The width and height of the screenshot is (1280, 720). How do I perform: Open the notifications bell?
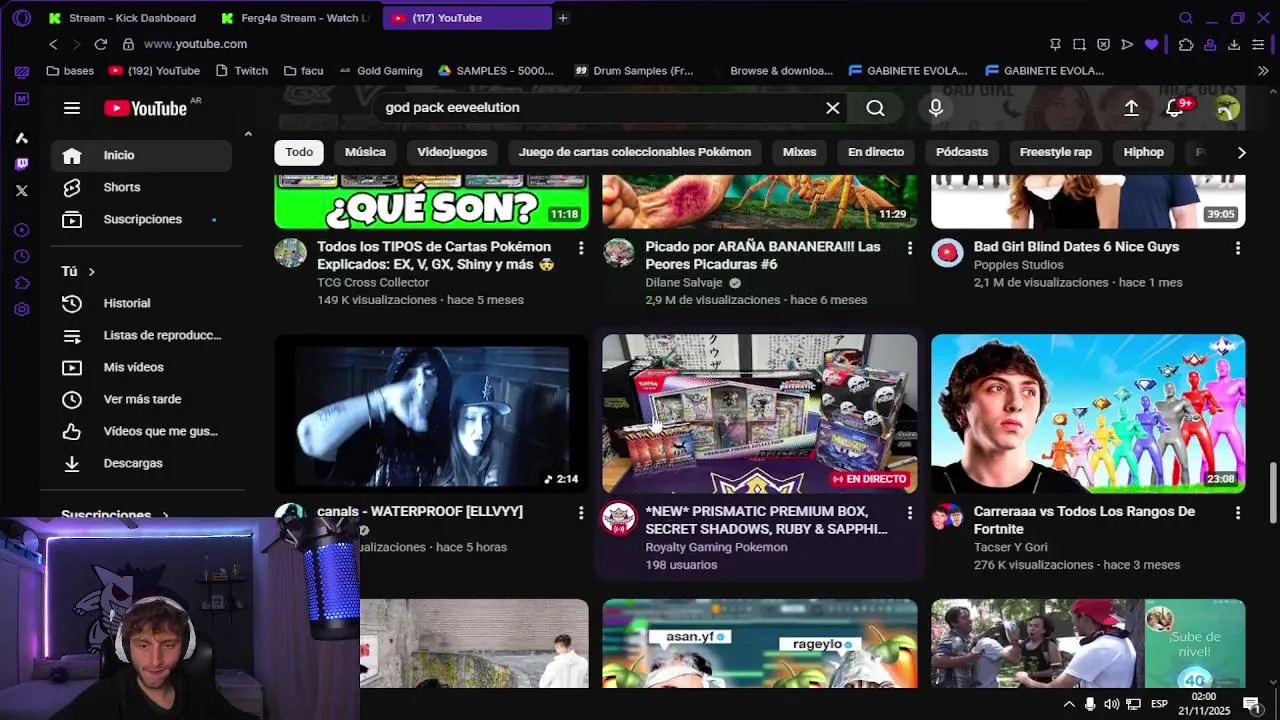(x=1175, y=108)
